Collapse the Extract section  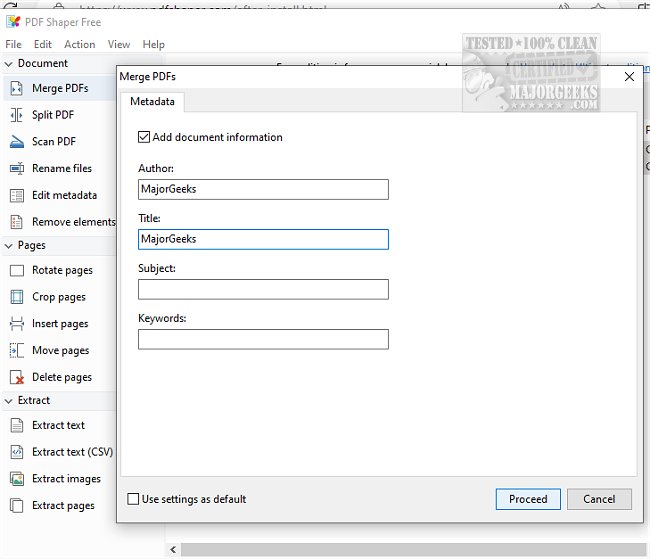tap(8, 401)
